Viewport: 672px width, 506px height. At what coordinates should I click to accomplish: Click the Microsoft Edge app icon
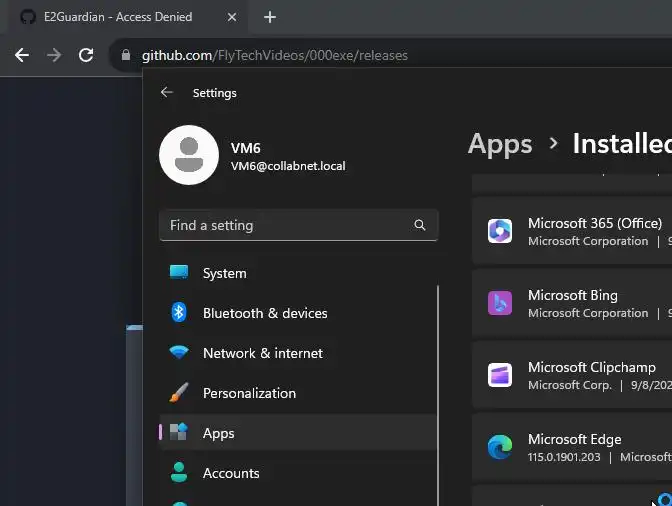tap(500, 447)
